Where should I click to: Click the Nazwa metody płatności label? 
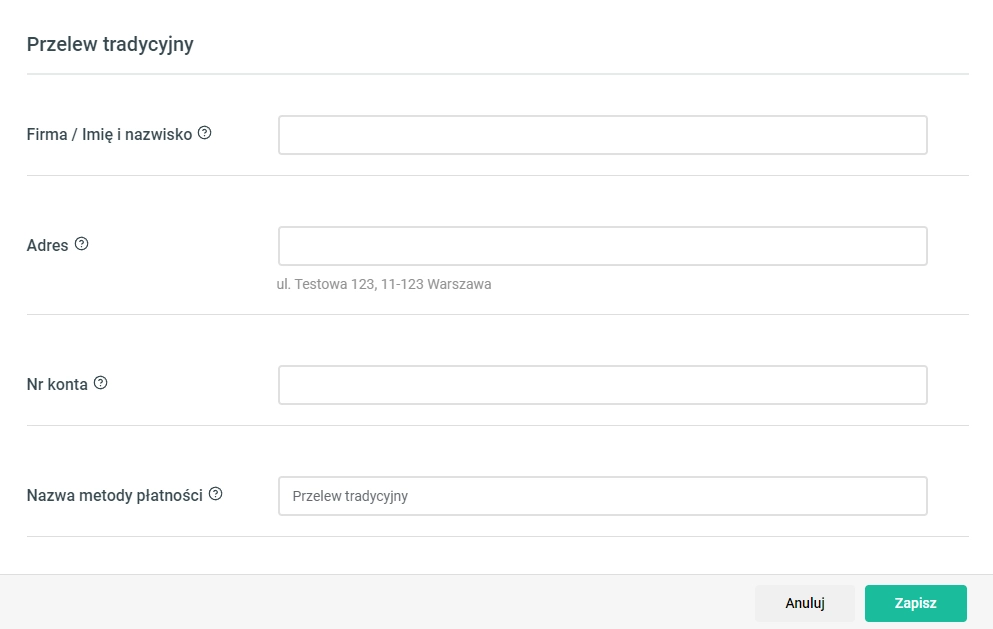(115, 495)
